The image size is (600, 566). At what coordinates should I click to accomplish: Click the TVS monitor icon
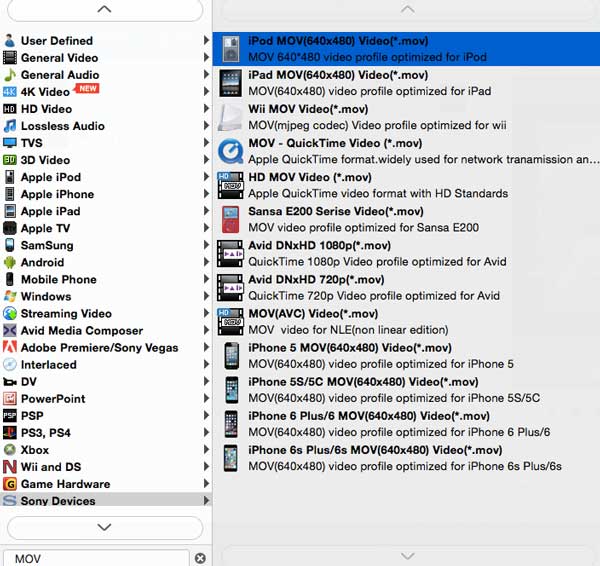pos(10,143)
